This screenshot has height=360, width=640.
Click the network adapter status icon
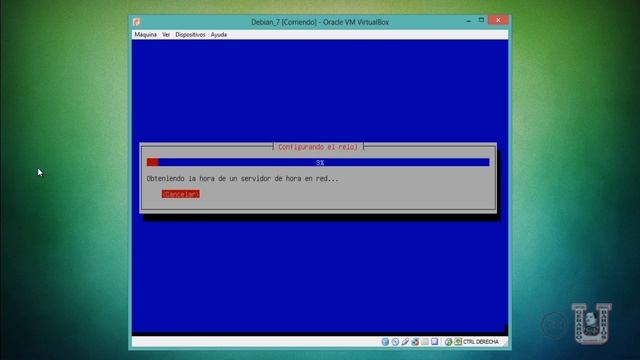click(415, 342)
